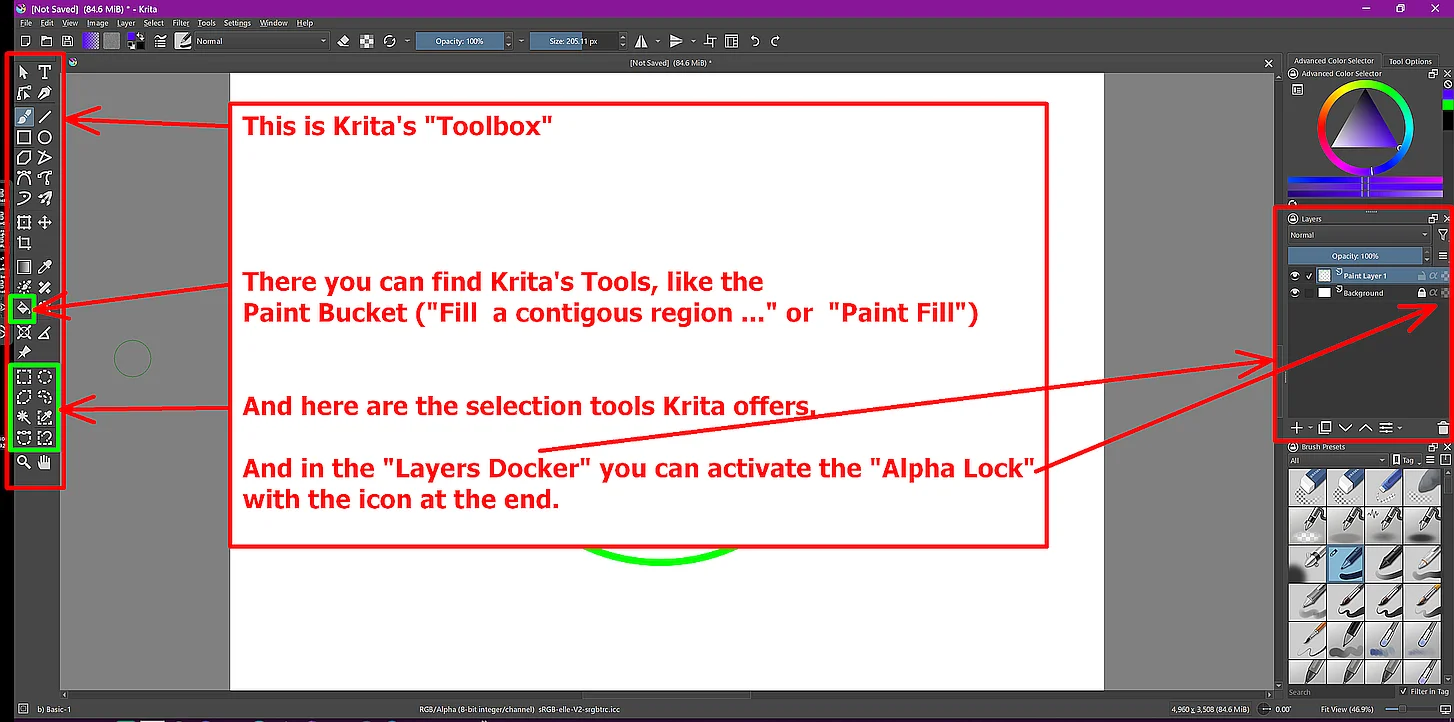
Task: Open the Settings menu
Action: (x=238, y=23)
